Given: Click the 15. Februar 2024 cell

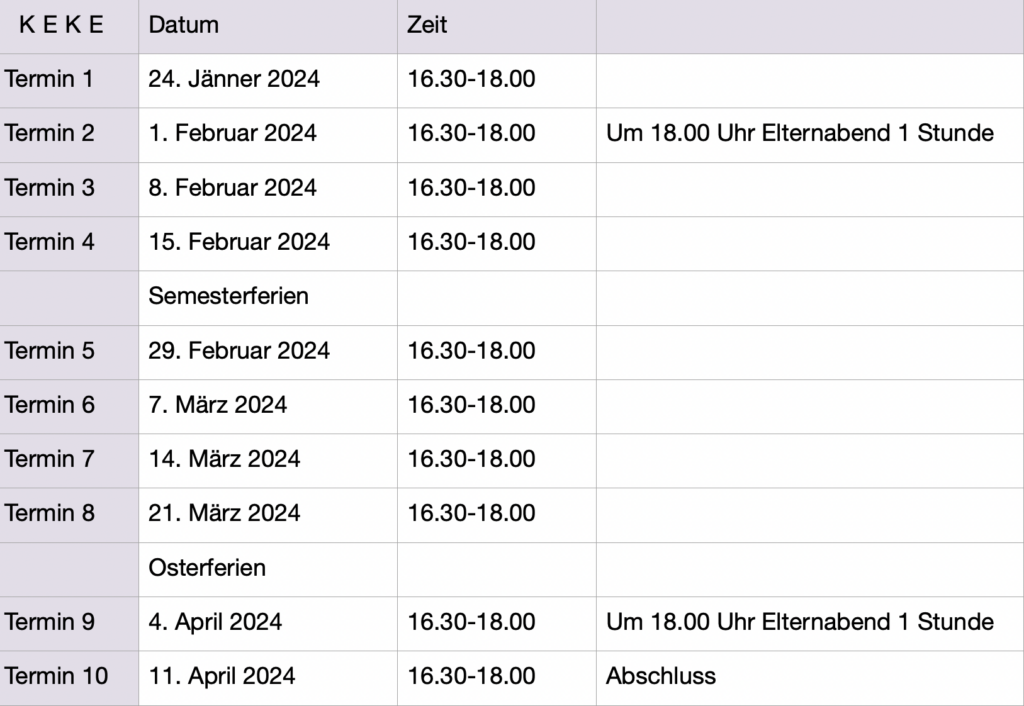Looking at the screenshot, I should [239, 242].
